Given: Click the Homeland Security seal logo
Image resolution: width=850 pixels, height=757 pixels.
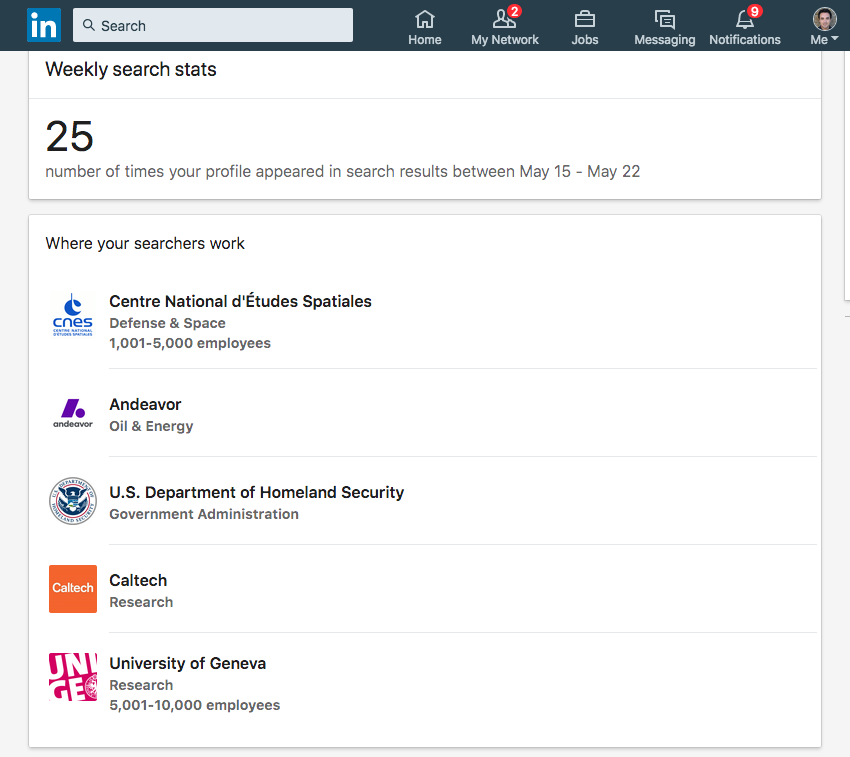Looking at the screenshot, I should point(73,501).
